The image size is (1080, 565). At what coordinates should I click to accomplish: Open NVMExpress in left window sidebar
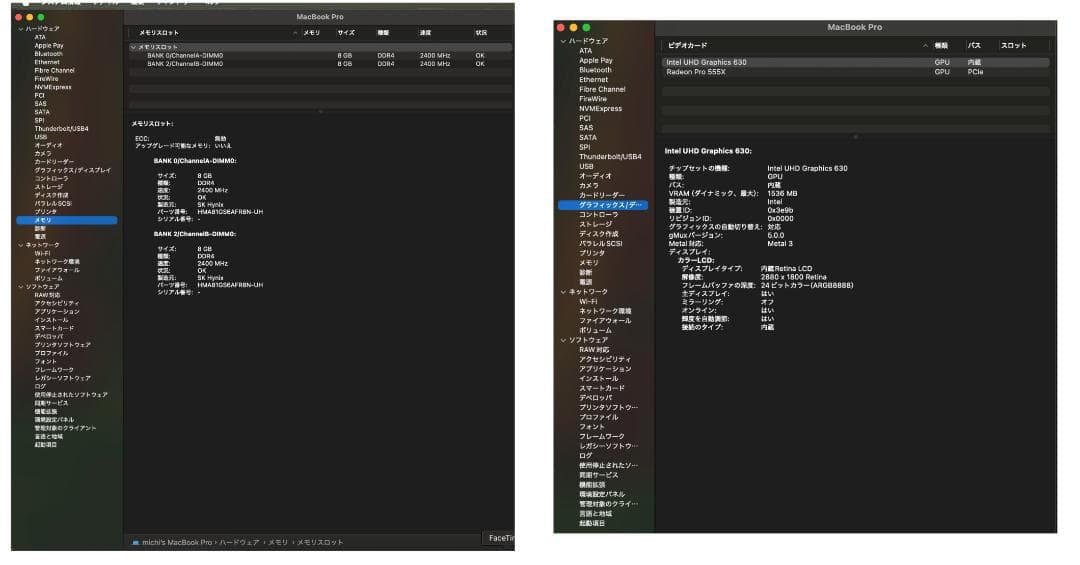coord(53,87)
